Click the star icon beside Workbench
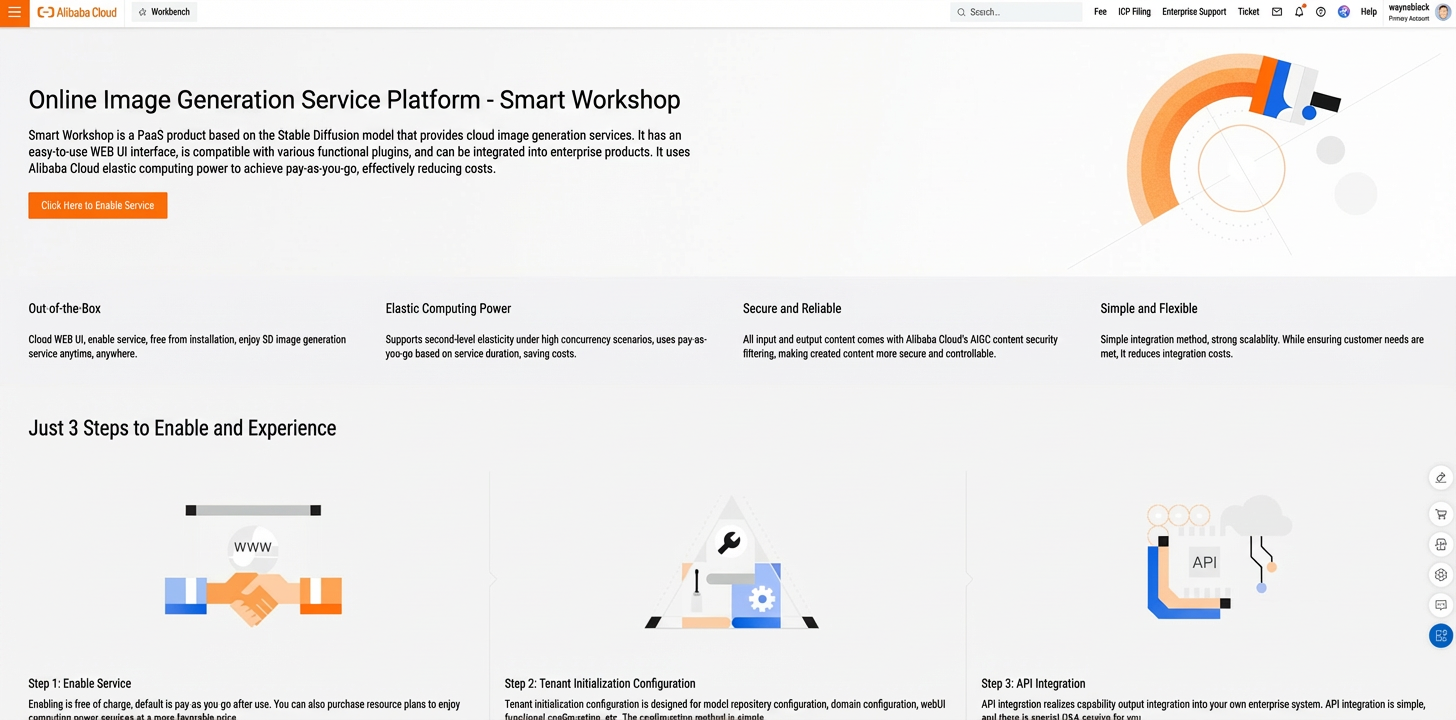 (143, 12)
